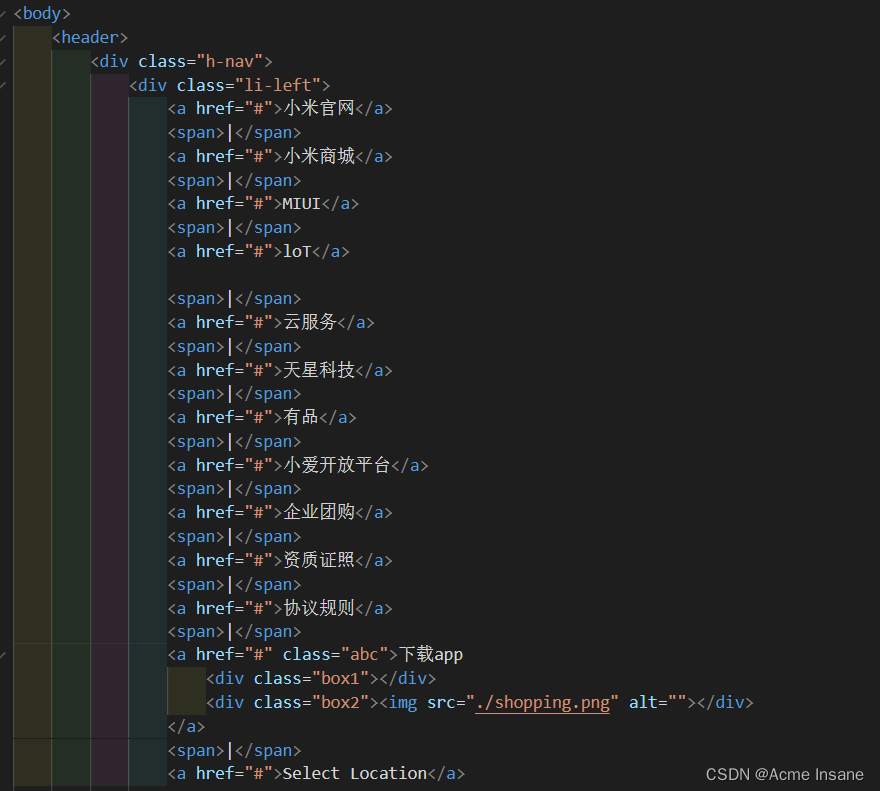Click the text 小爱开放平台
This screenshot has height=791, width=880.
337,465
